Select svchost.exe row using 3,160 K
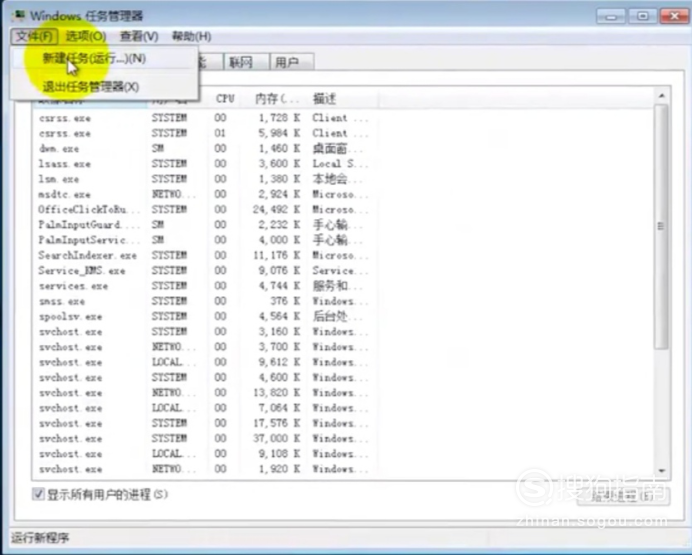 (203, 331)
